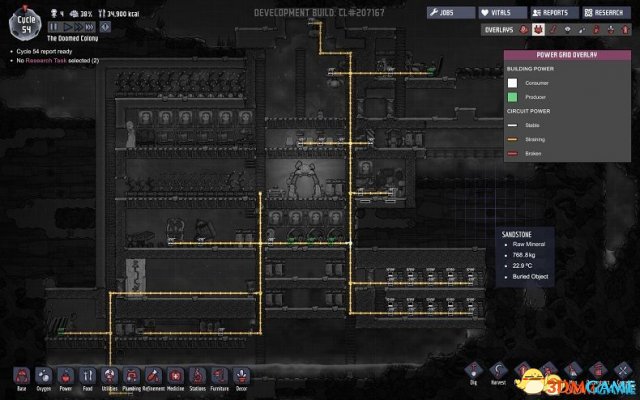Toggle the first overlay icon (oxygen)
This screenshot has width=640, height=400.
coord(524,29)
